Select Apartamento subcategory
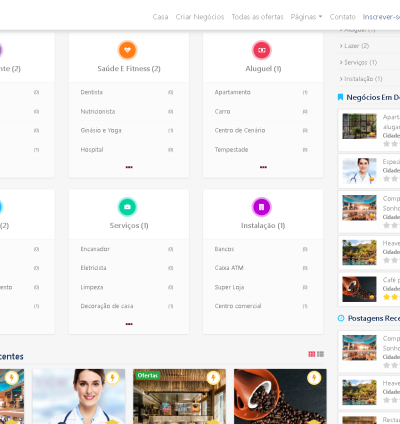 coord(233,92)
